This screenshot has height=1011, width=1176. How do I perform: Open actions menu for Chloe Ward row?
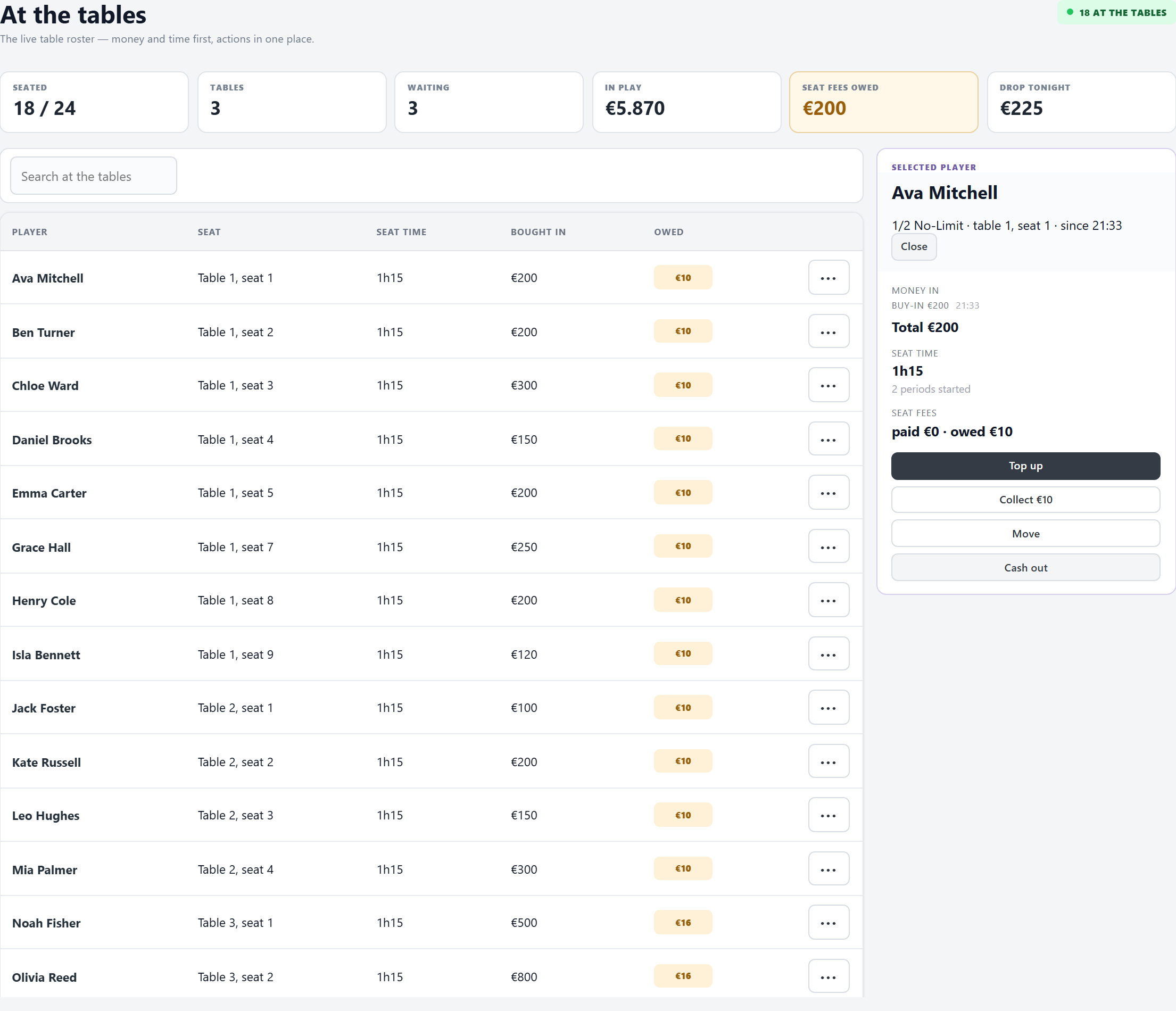828,385
